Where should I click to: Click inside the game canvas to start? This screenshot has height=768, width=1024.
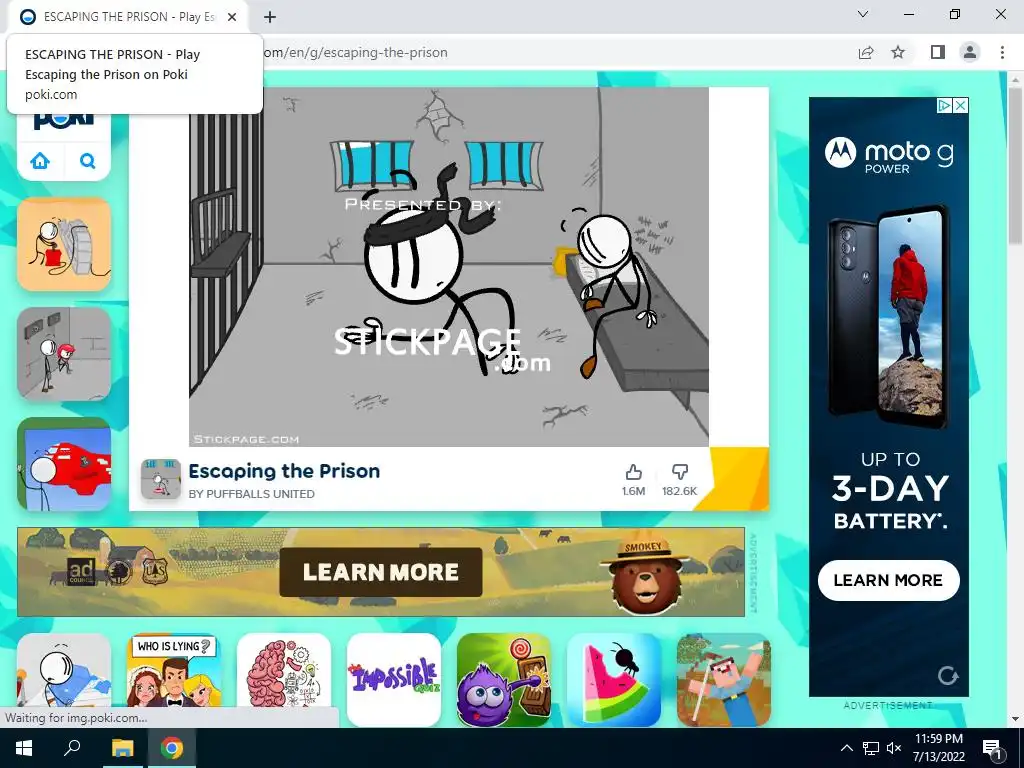click(449, 267)
